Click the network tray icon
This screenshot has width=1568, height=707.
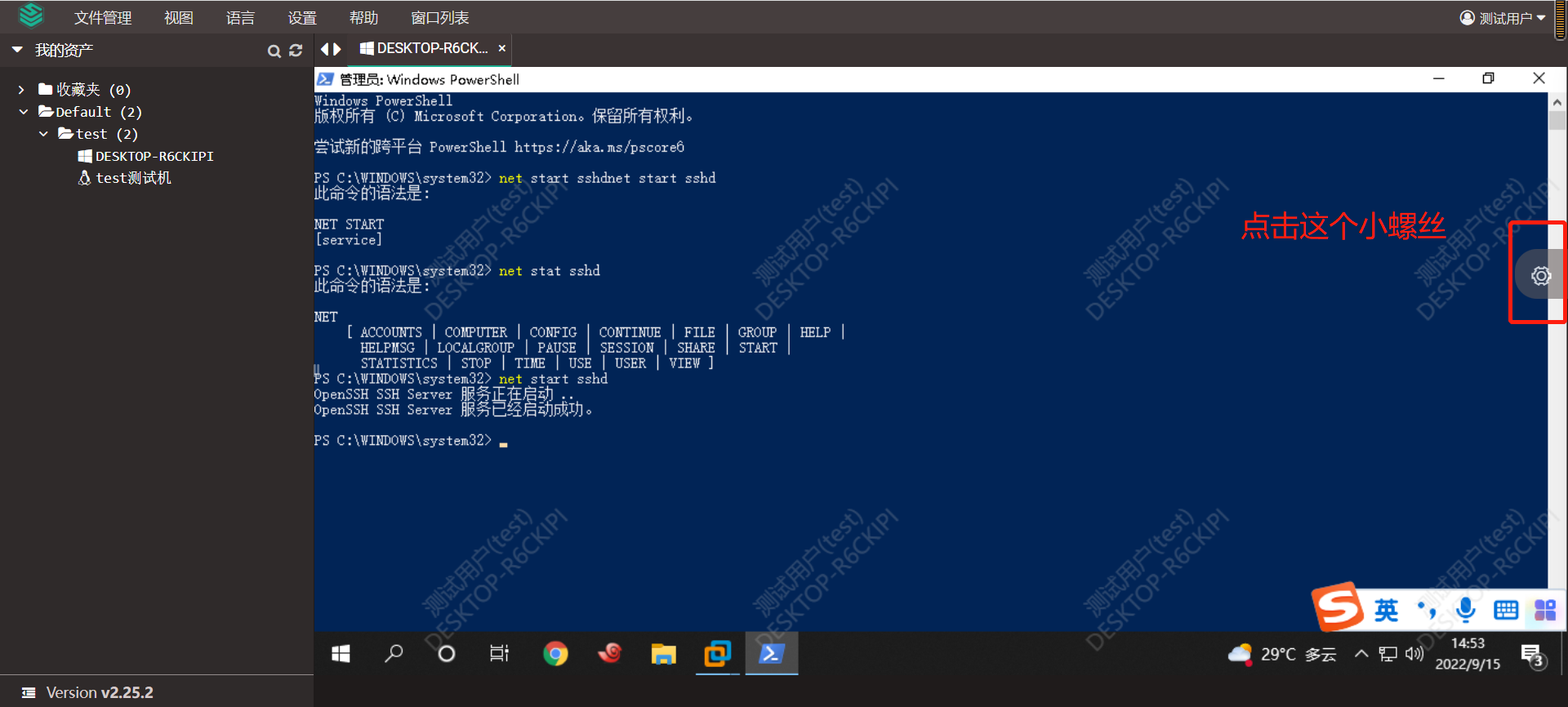click(x=1388, y=654)
